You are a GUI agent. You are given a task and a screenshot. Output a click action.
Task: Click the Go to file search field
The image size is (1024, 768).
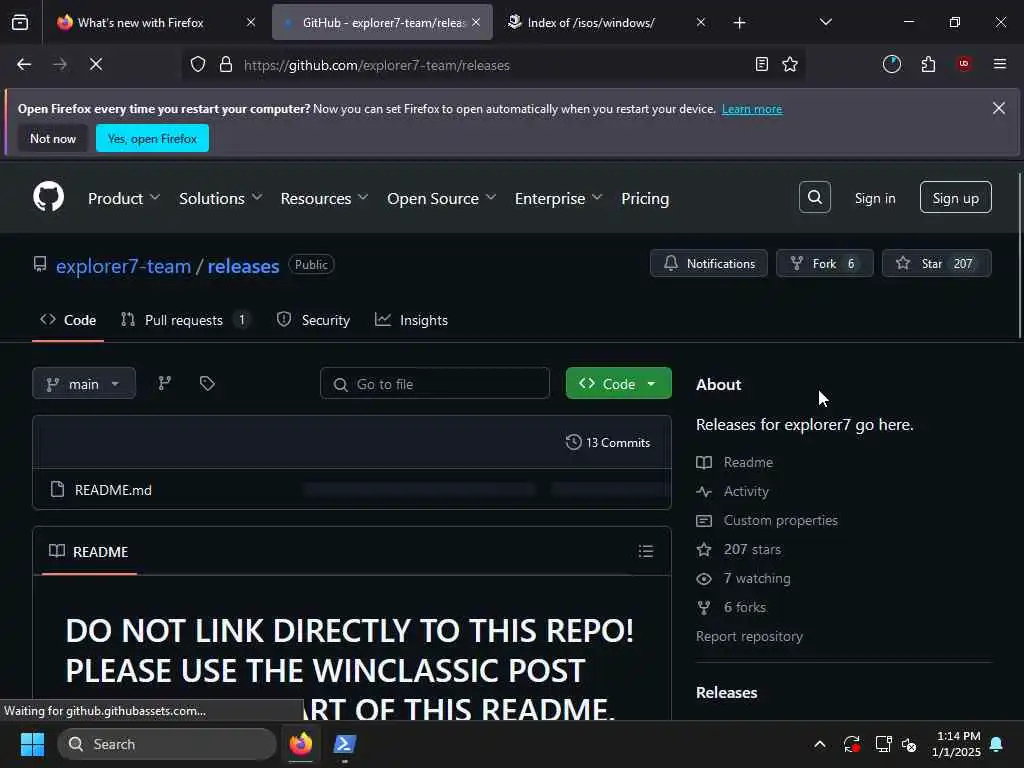click(434, 383)
